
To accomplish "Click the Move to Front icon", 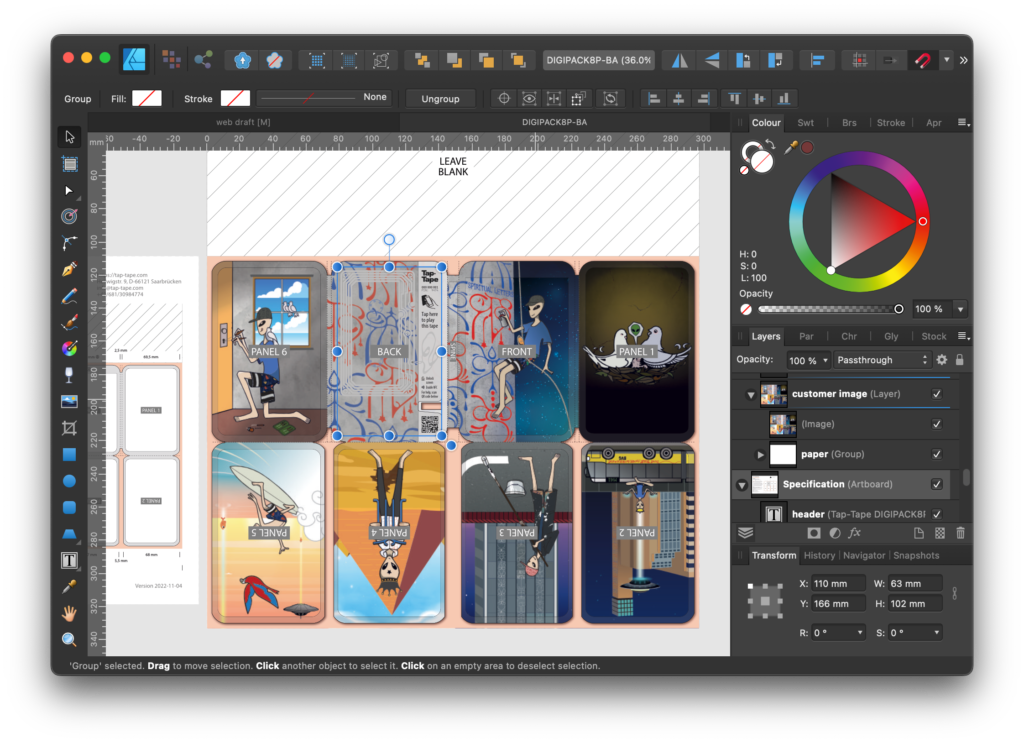I will point(518,61).
